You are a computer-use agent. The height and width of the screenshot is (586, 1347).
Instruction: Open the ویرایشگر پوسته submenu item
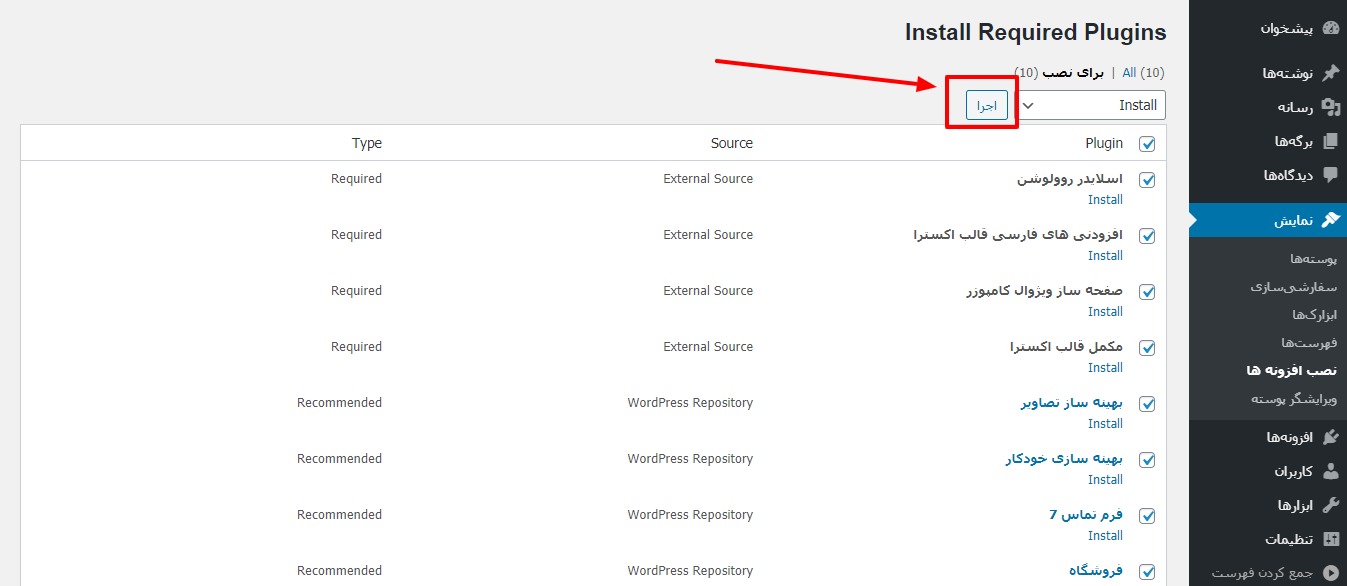point(1295,399)
